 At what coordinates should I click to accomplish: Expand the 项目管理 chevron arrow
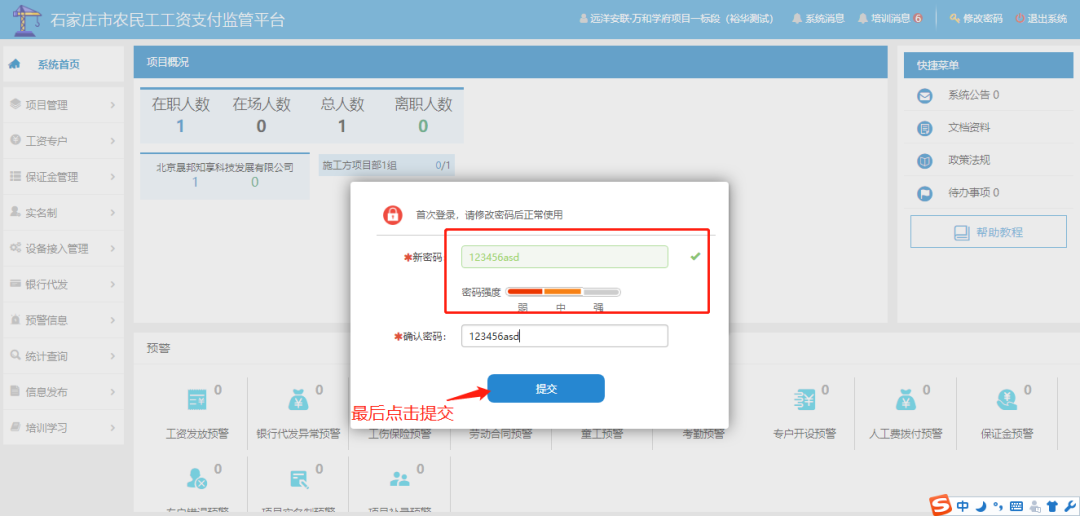coord(112,105)
